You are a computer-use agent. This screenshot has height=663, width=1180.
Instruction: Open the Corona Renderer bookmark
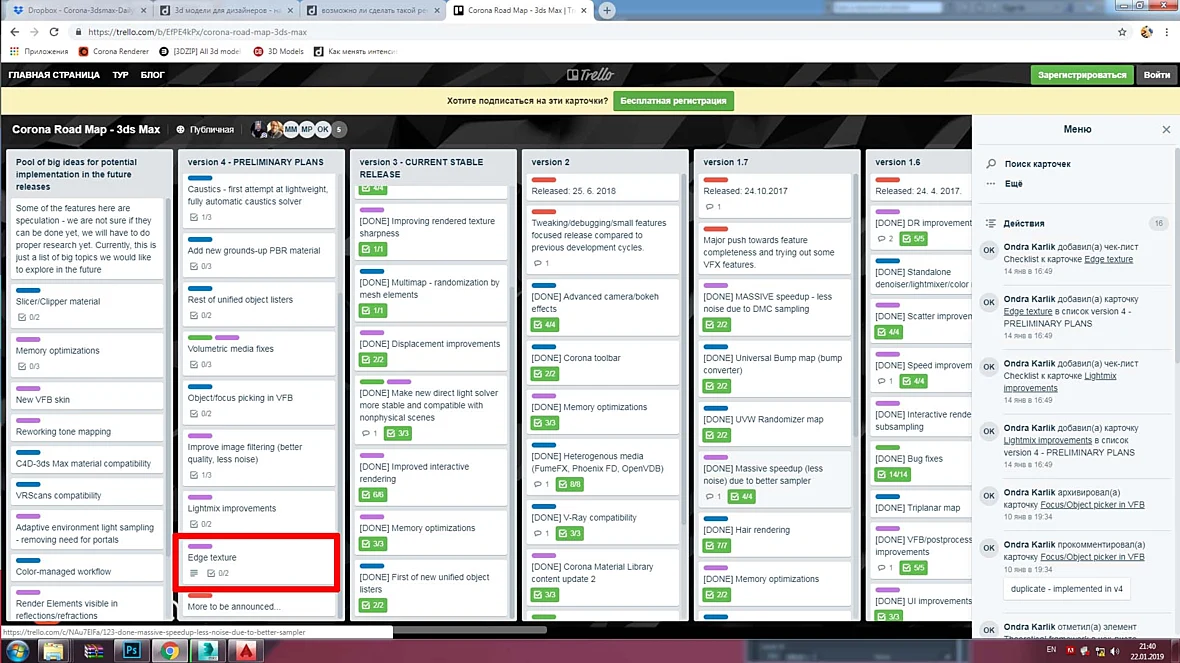(x=114, y=51)
